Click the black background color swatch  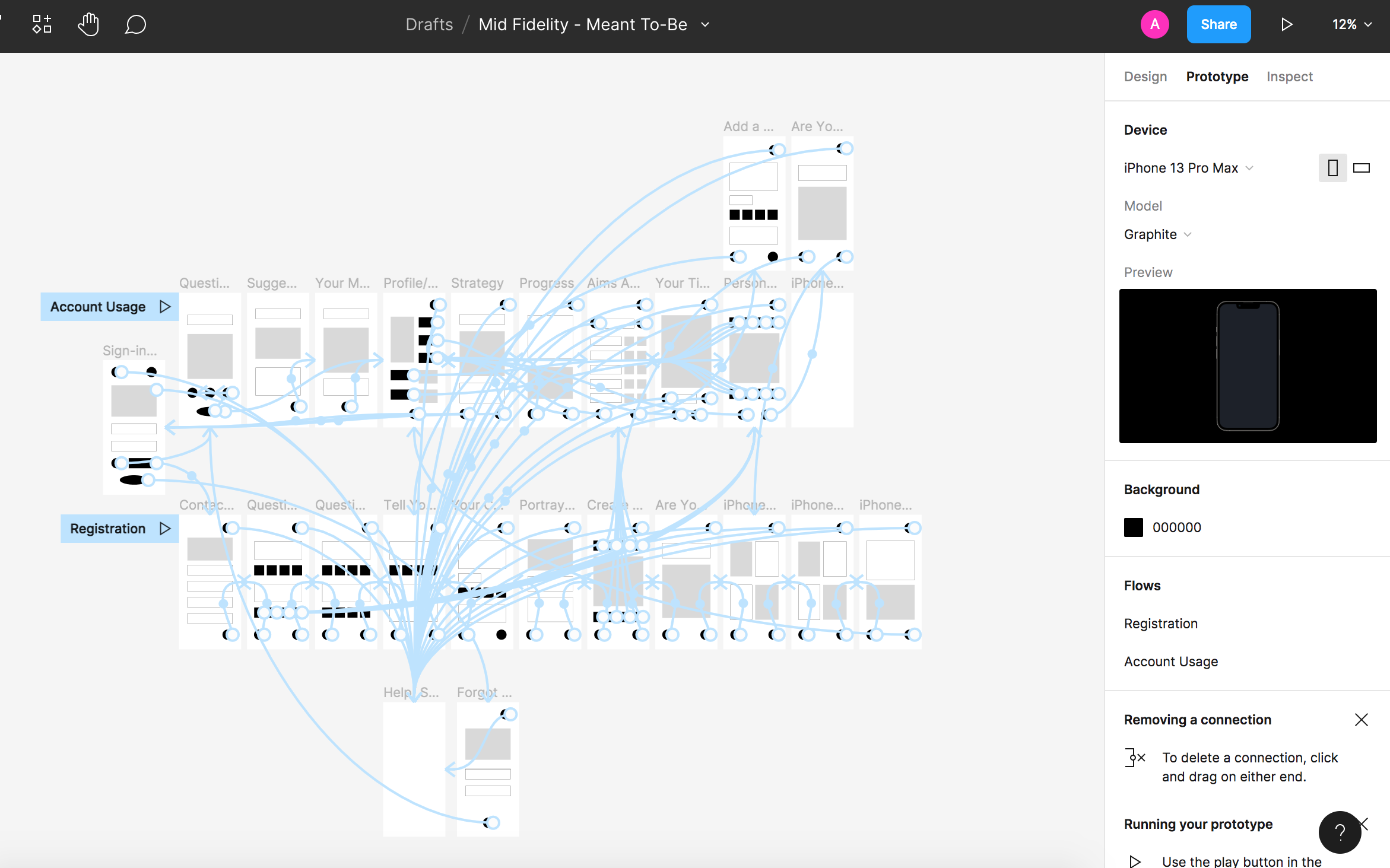tap(1133, 527)
